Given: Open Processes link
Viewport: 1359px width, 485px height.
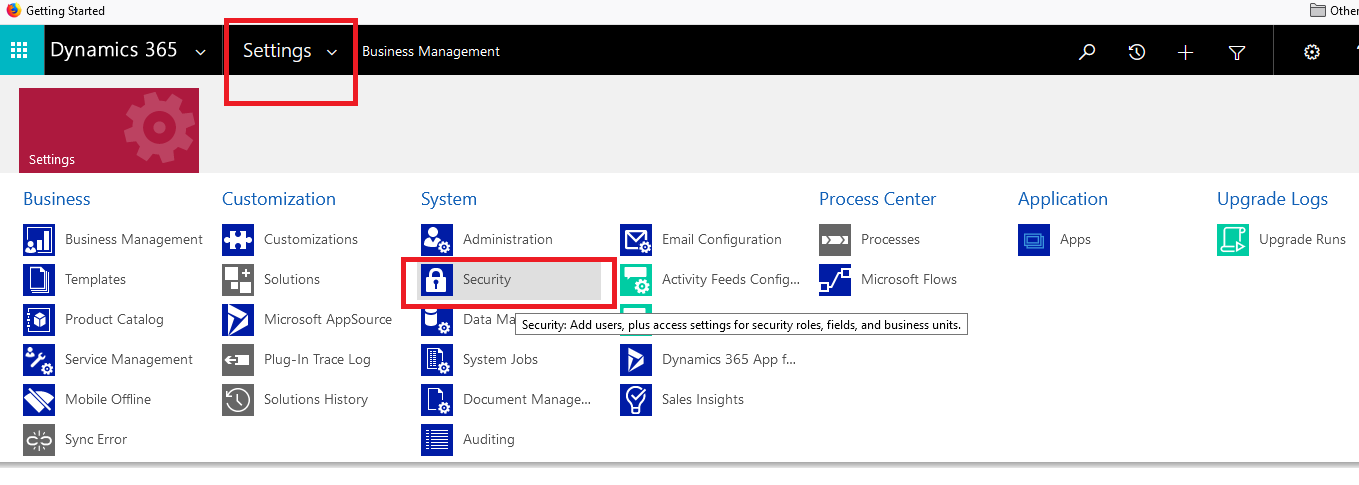Looking at the screenshot, I should coord(890,240).
